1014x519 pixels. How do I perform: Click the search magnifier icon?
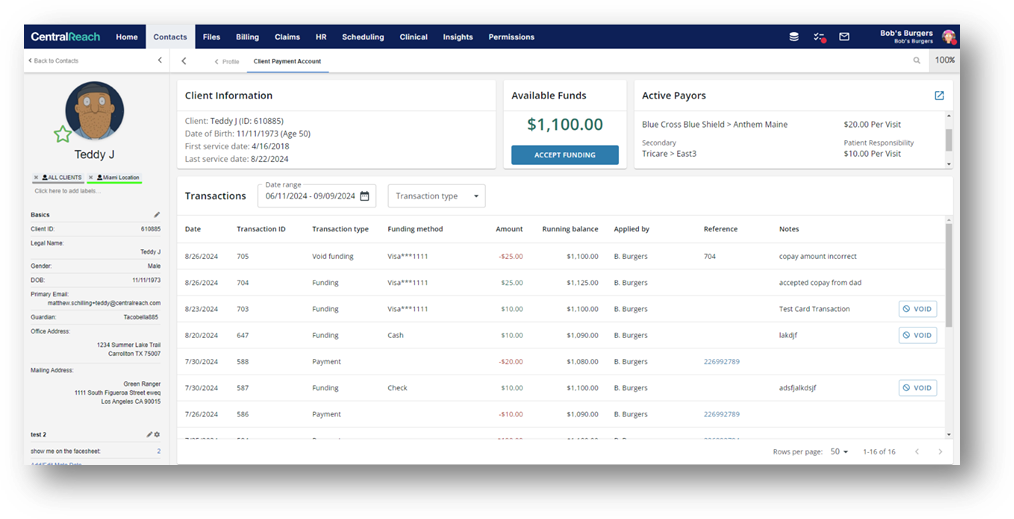click(916, 60)
